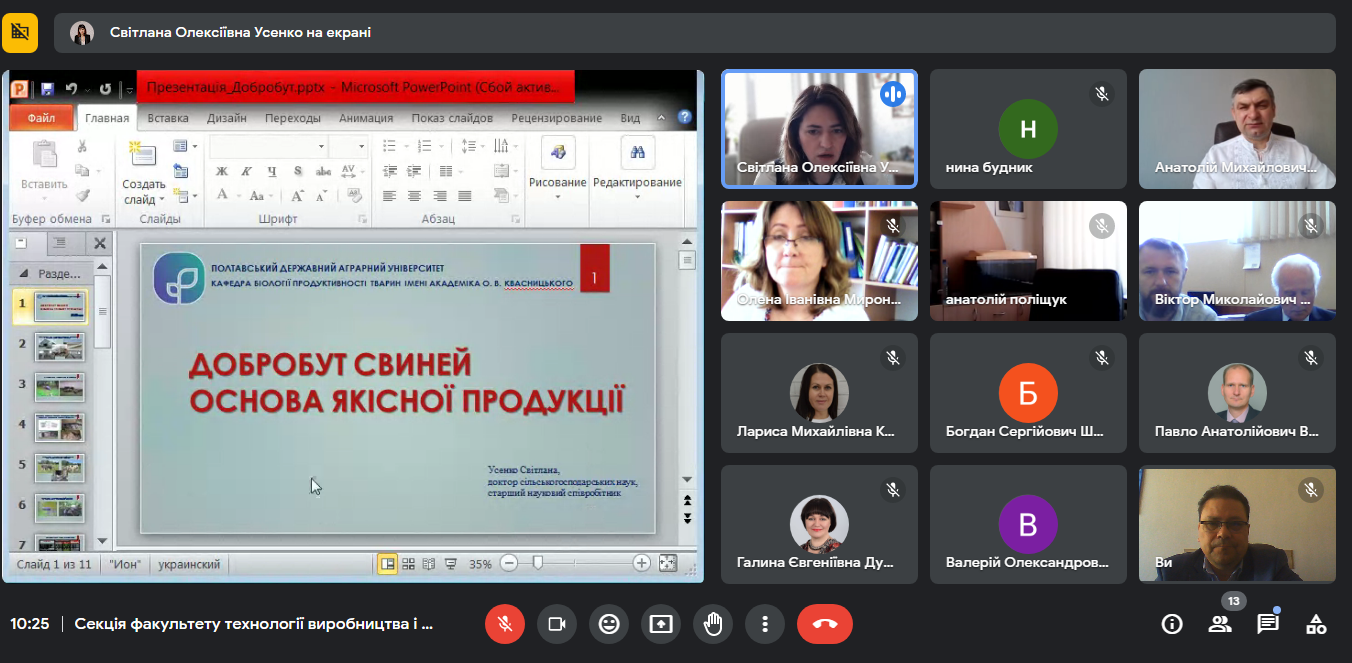This screenshot has width=1352, height=663.
Task: Open the Meet reactions emoji button
Action: pos(609,624)
